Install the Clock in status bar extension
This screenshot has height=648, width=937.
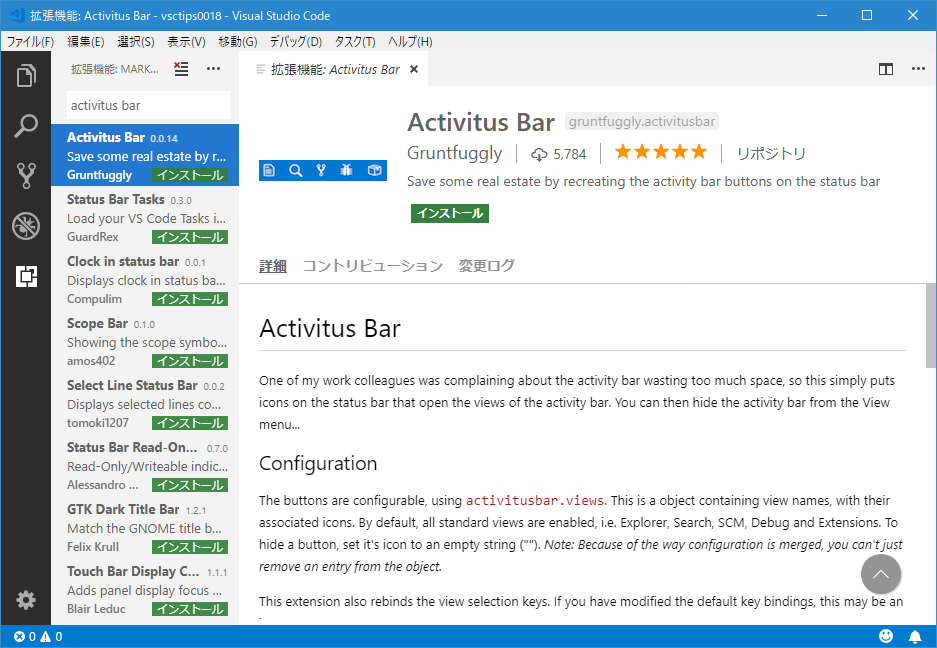coord(190,299)
